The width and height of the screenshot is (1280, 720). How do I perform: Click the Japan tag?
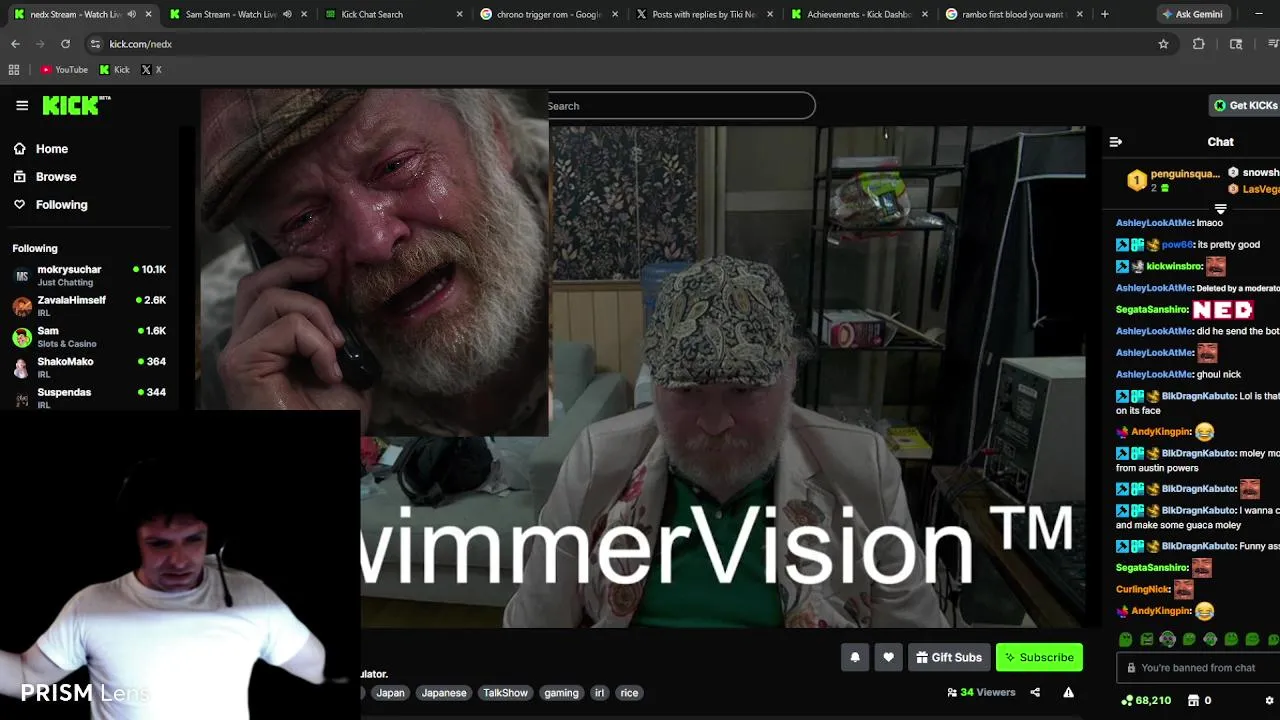(x=390, y=693)
